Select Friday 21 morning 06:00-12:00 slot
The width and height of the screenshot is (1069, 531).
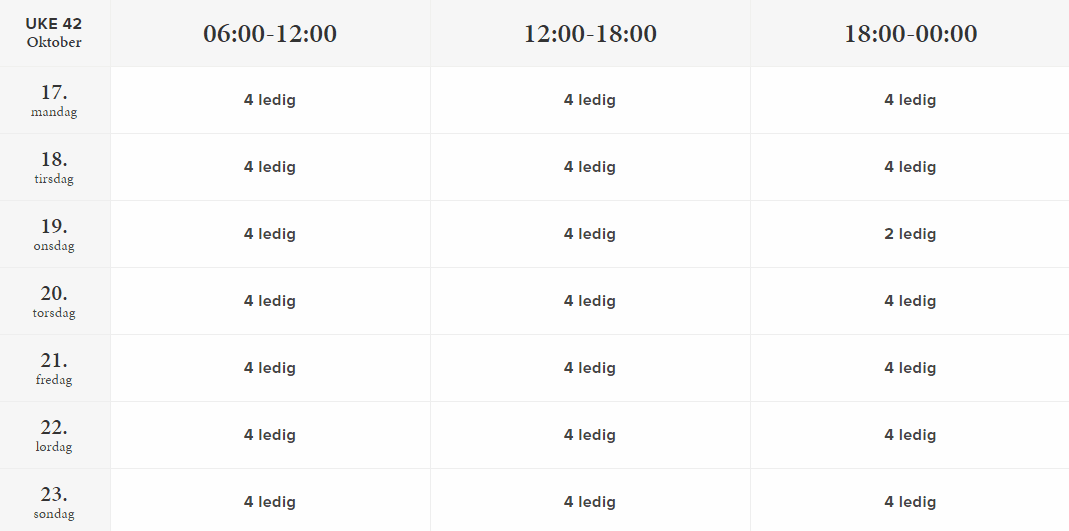[270, 368]
